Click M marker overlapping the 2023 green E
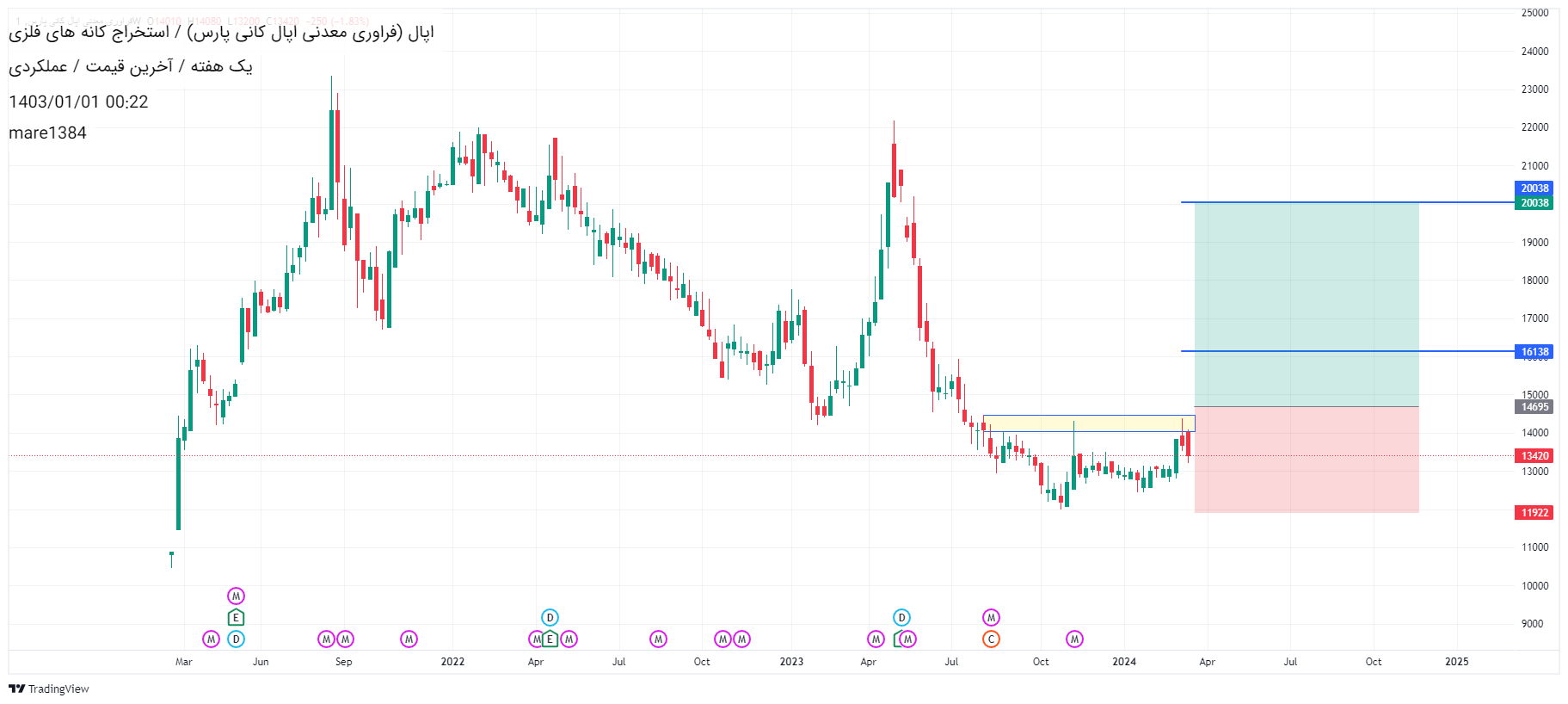Viewport: 1568px width, 704px height. 907,639
